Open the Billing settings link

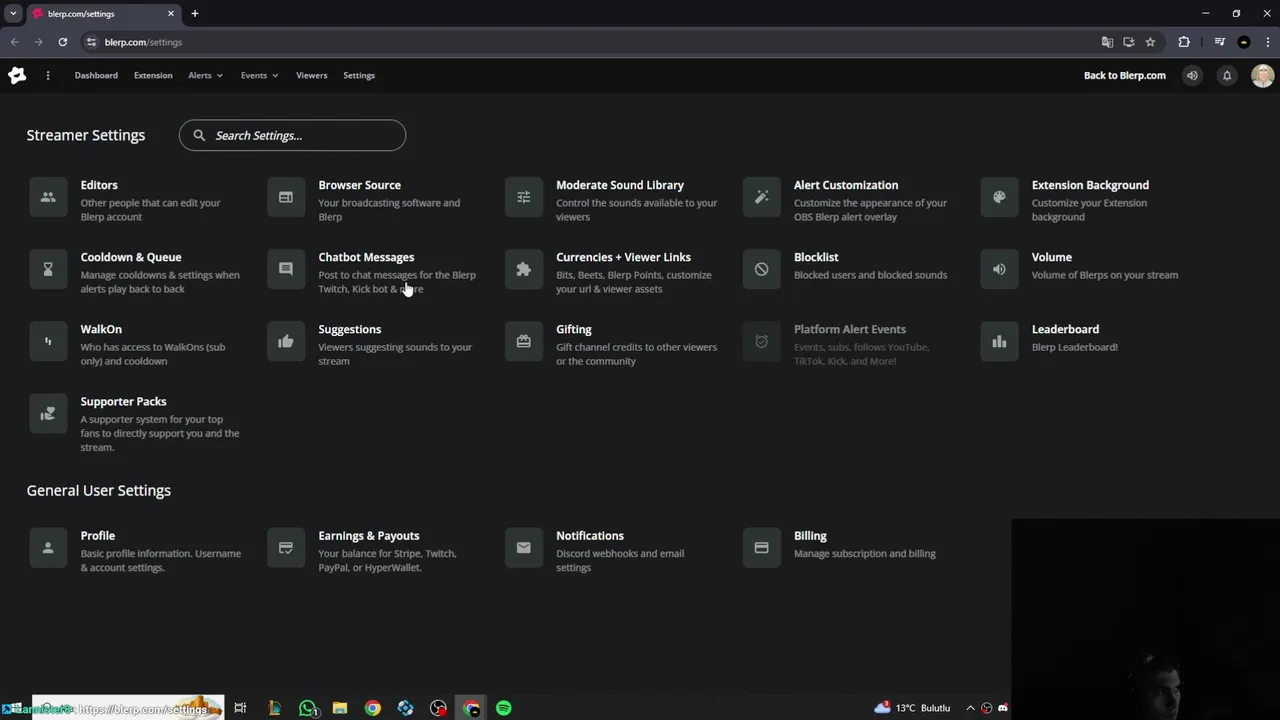tap(810, 536)
